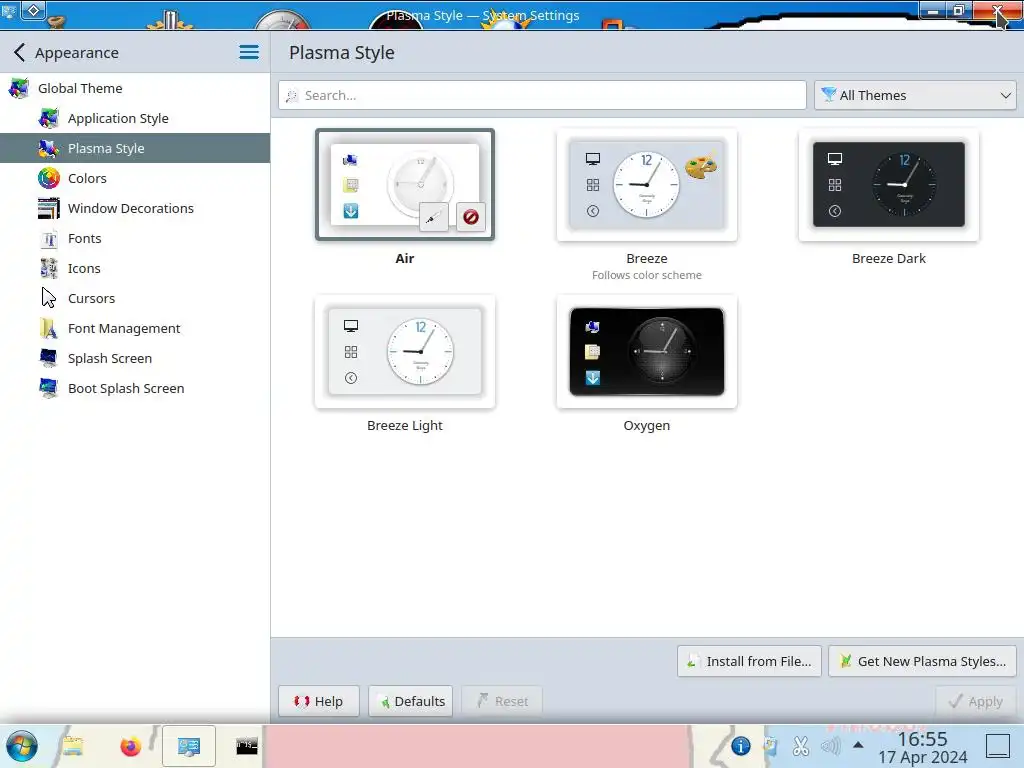
Task: Click the Reset button
Action: [x=502, y=701]
